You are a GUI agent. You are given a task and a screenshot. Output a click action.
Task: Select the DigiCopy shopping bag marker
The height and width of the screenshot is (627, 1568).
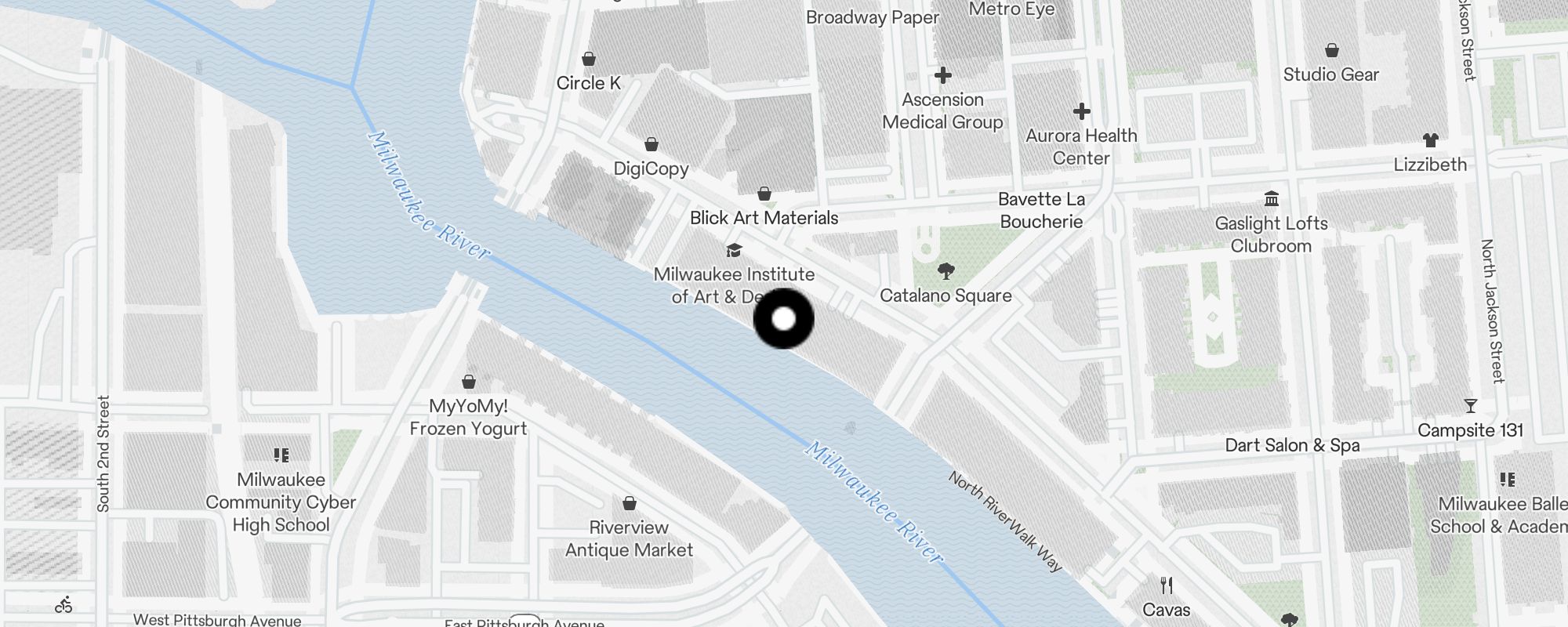[x=652, y=144]
